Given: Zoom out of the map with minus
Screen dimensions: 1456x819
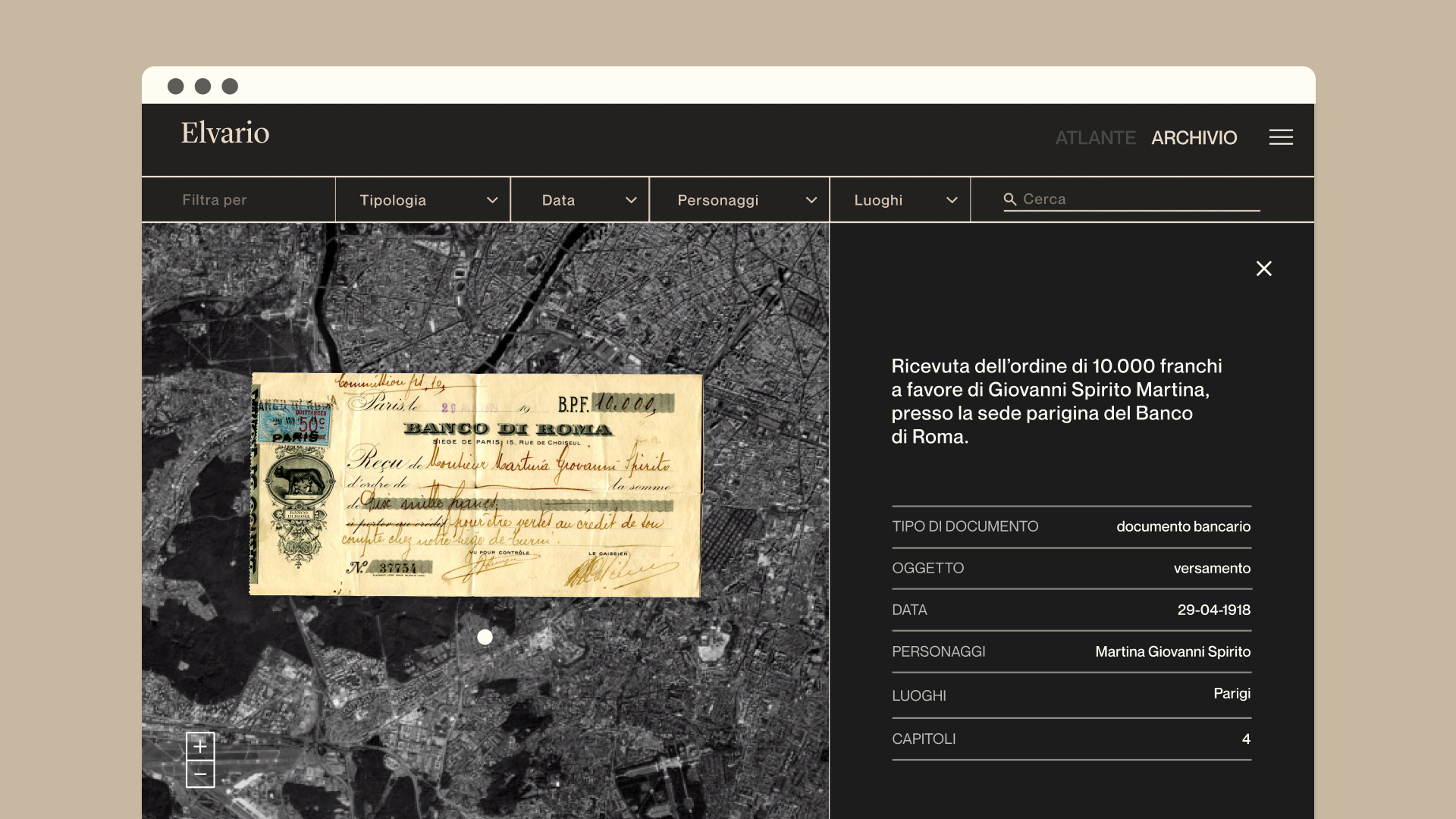Looking at the screenshot, I should coord(200,774).
